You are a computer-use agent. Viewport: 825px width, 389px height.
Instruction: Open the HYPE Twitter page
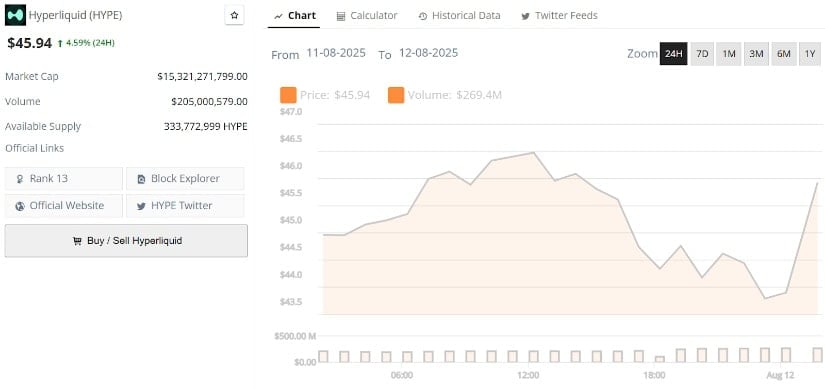(185, 206)
